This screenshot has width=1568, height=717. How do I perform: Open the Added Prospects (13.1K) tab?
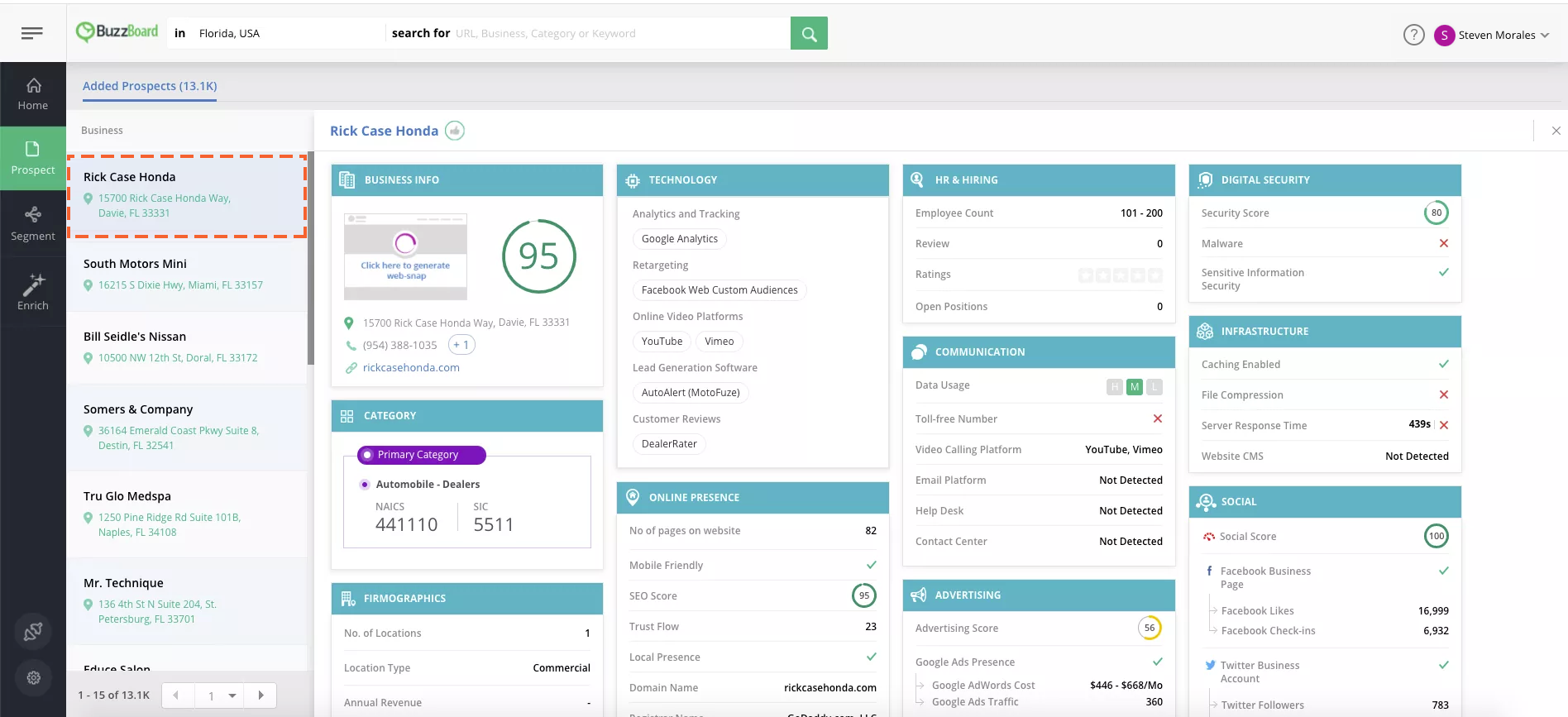(x=150, y=86)
